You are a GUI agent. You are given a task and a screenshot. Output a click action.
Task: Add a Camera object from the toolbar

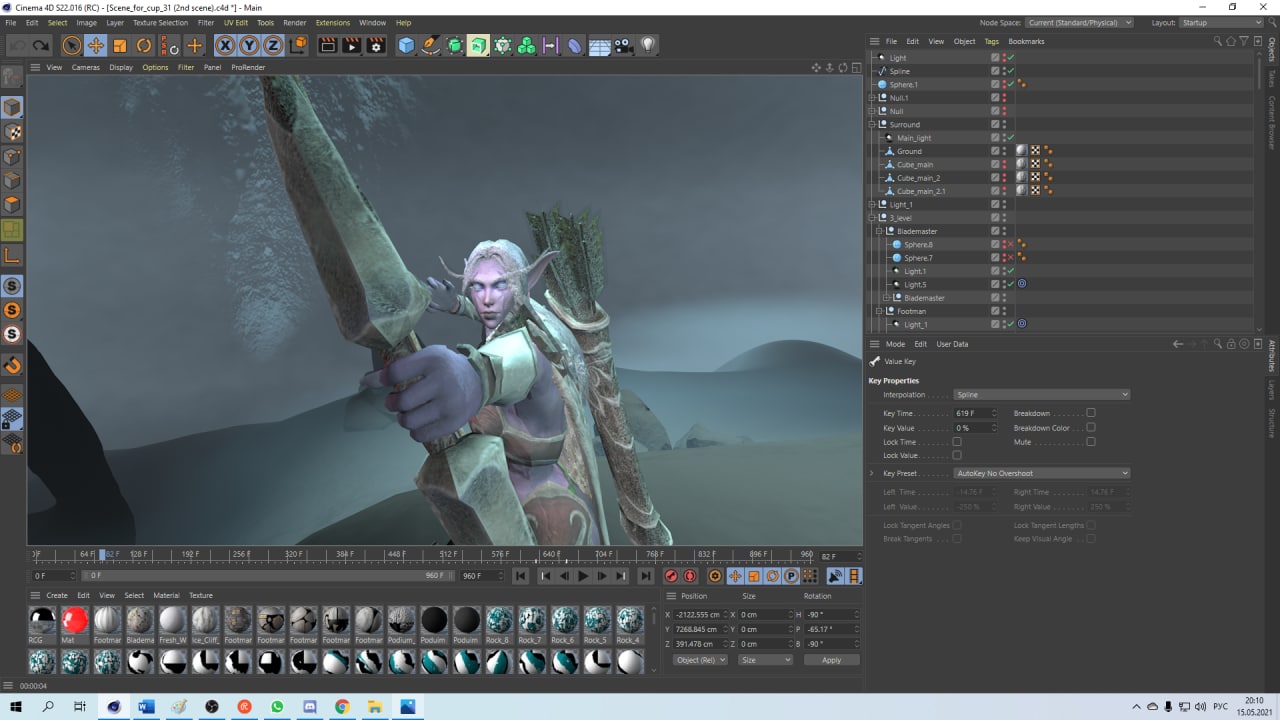click(623, 45)
